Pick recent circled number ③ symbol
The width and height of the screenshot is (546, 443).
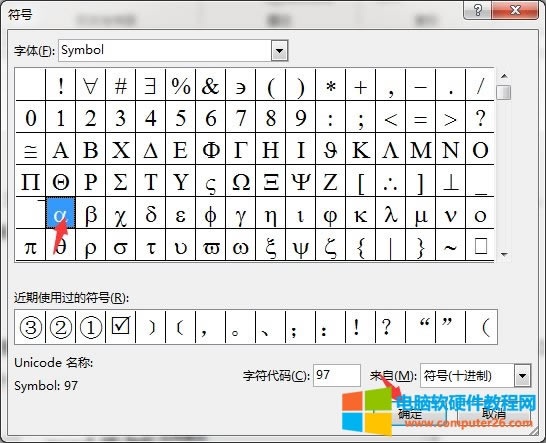pos(31,326)
